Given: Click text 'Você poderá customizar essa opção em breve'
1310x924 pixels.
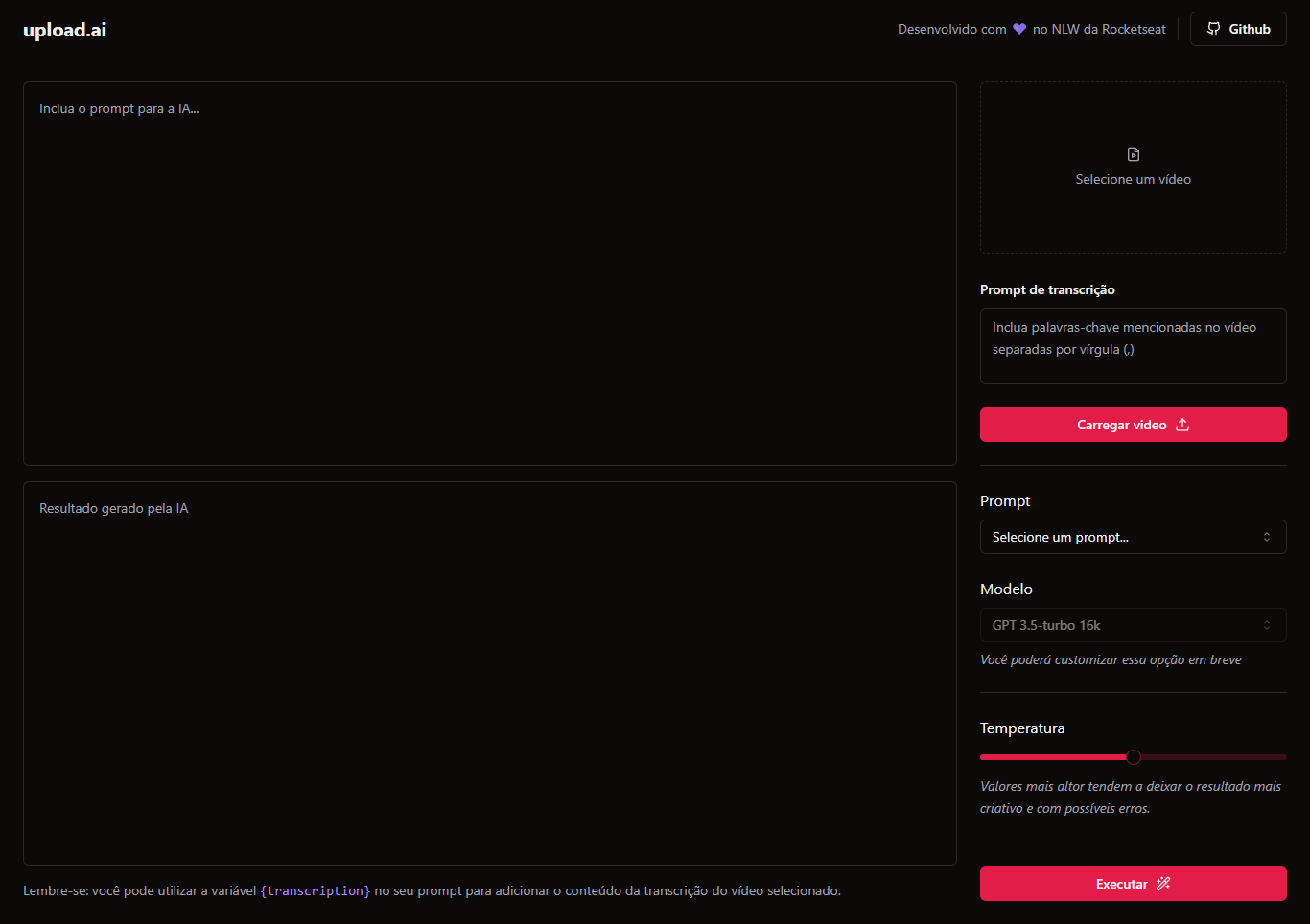Looking at the screenshot, I should click(x=1111, y=659).
